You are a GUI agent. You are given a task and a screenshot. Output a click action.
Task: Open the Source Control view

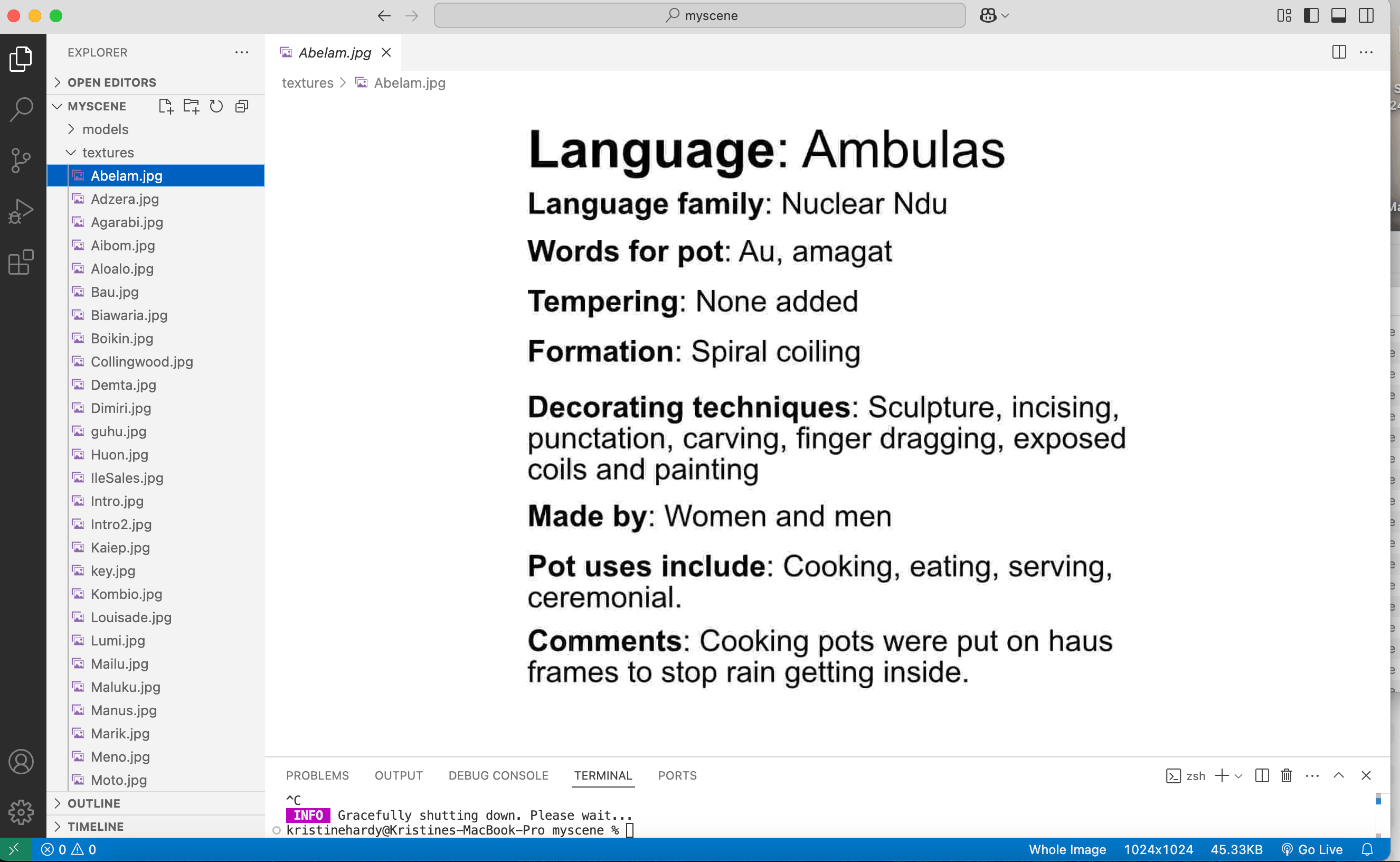coord(22,160)
